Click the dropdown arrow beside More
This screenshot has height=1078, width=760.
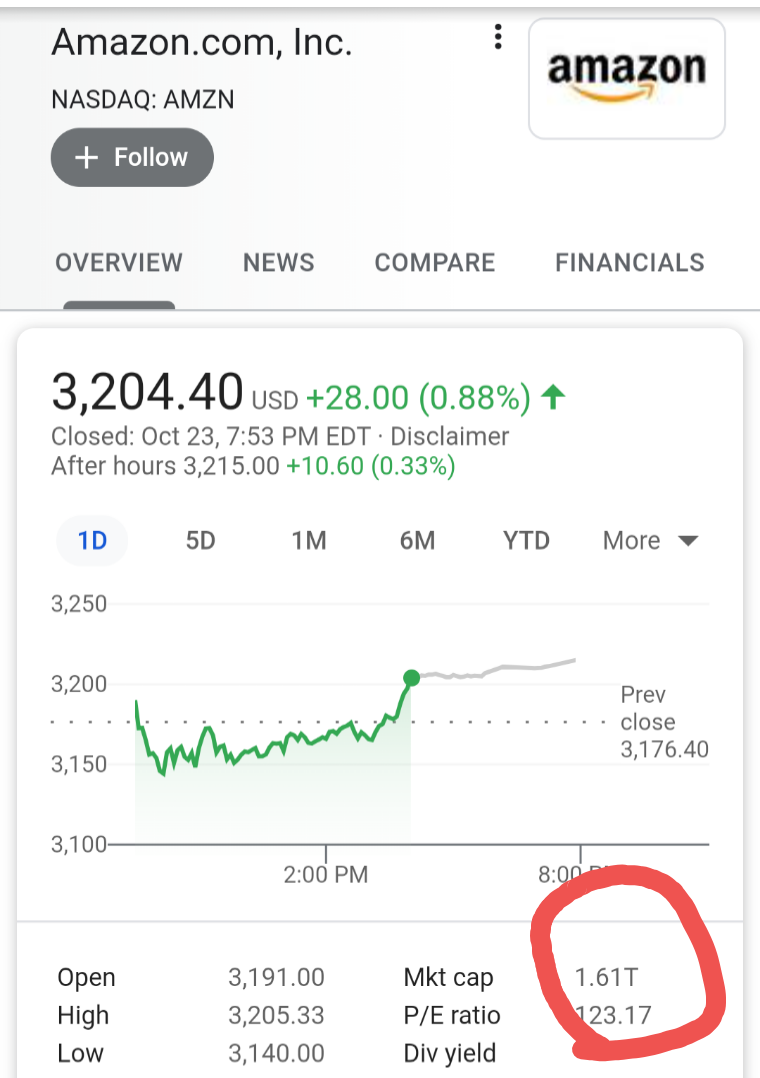tap(688, 541)
